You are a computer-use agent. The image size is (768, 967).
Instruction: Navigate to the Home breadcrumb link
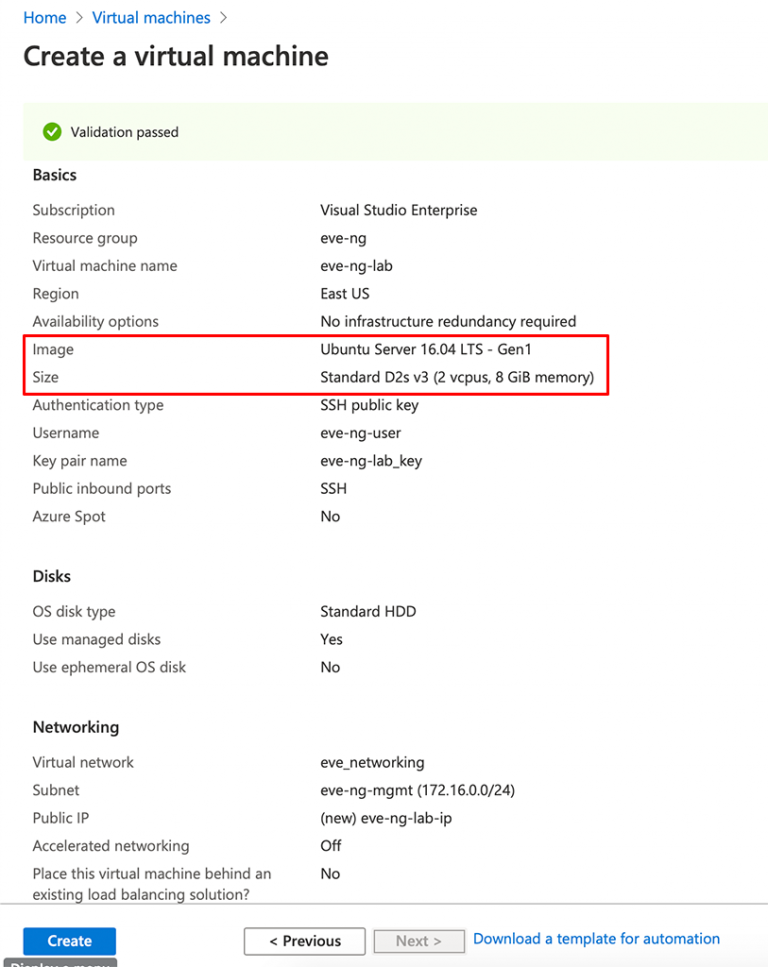(x=45, y=17)
